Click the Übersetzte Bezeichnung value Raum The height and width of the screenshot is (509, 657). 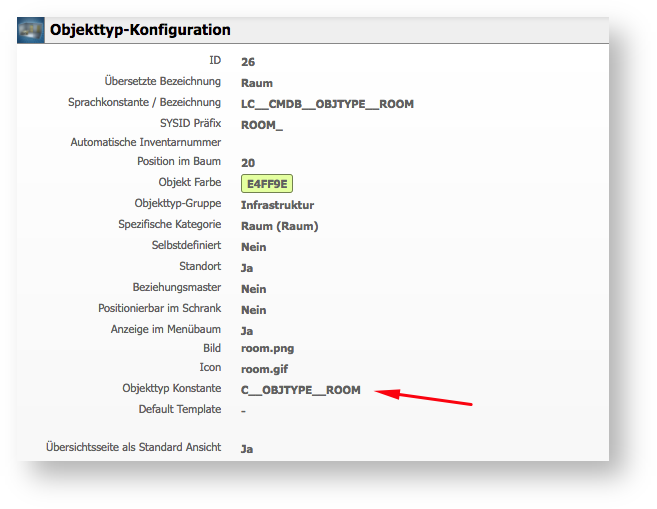tap(257, 83)
